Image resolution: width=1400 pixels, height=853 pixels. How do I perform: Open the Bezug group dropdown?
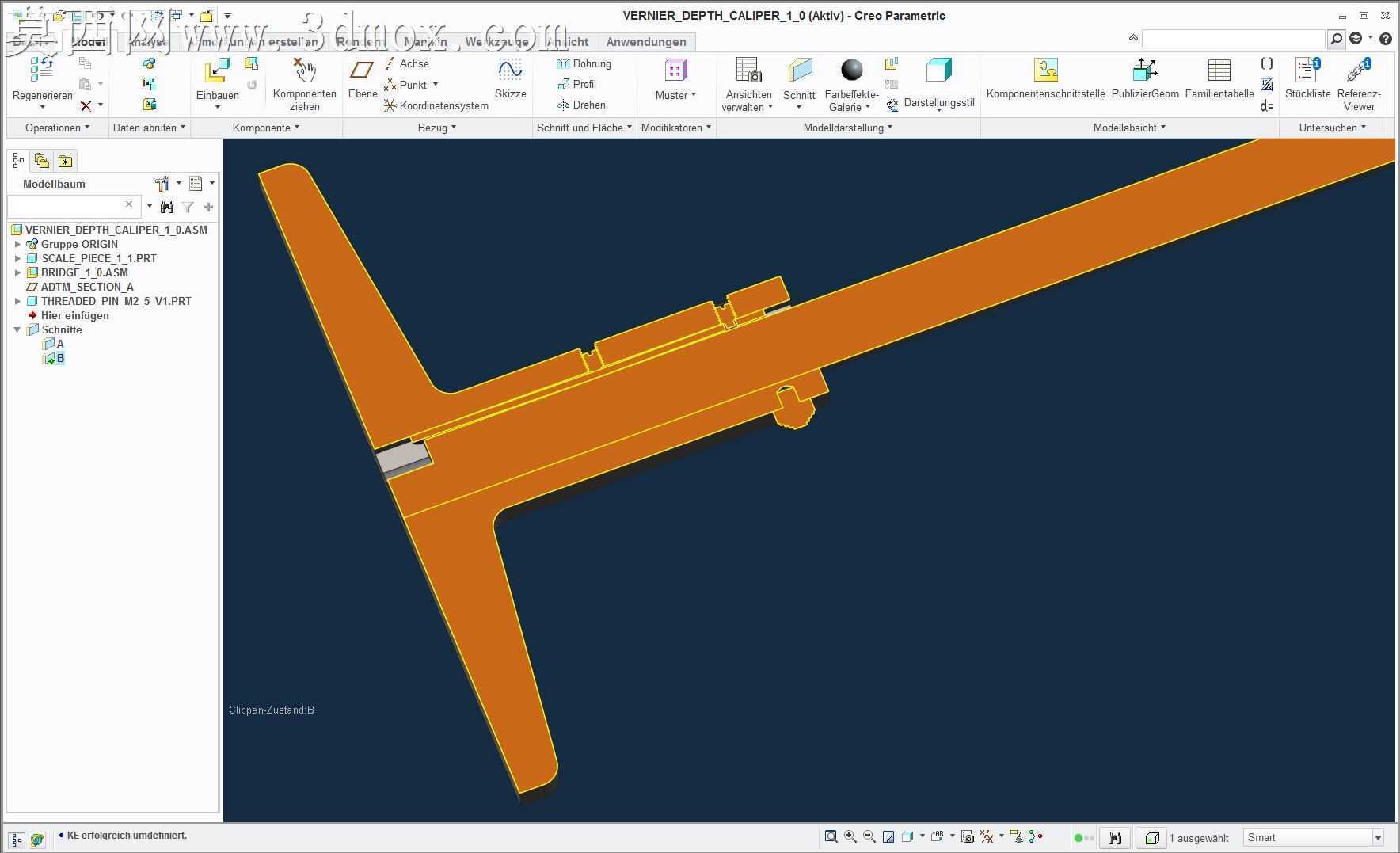pyautogui.click(x=437, y=128)
